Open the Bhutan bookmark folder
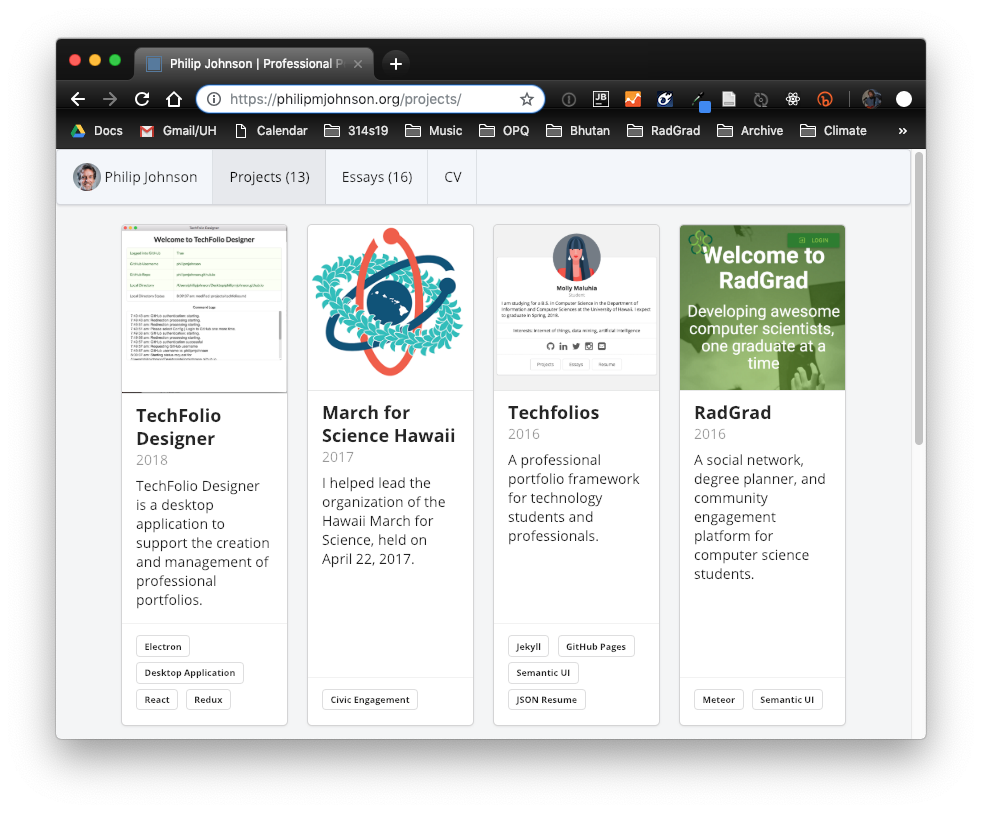Screen dimensions: 982x813 (578, 131)
